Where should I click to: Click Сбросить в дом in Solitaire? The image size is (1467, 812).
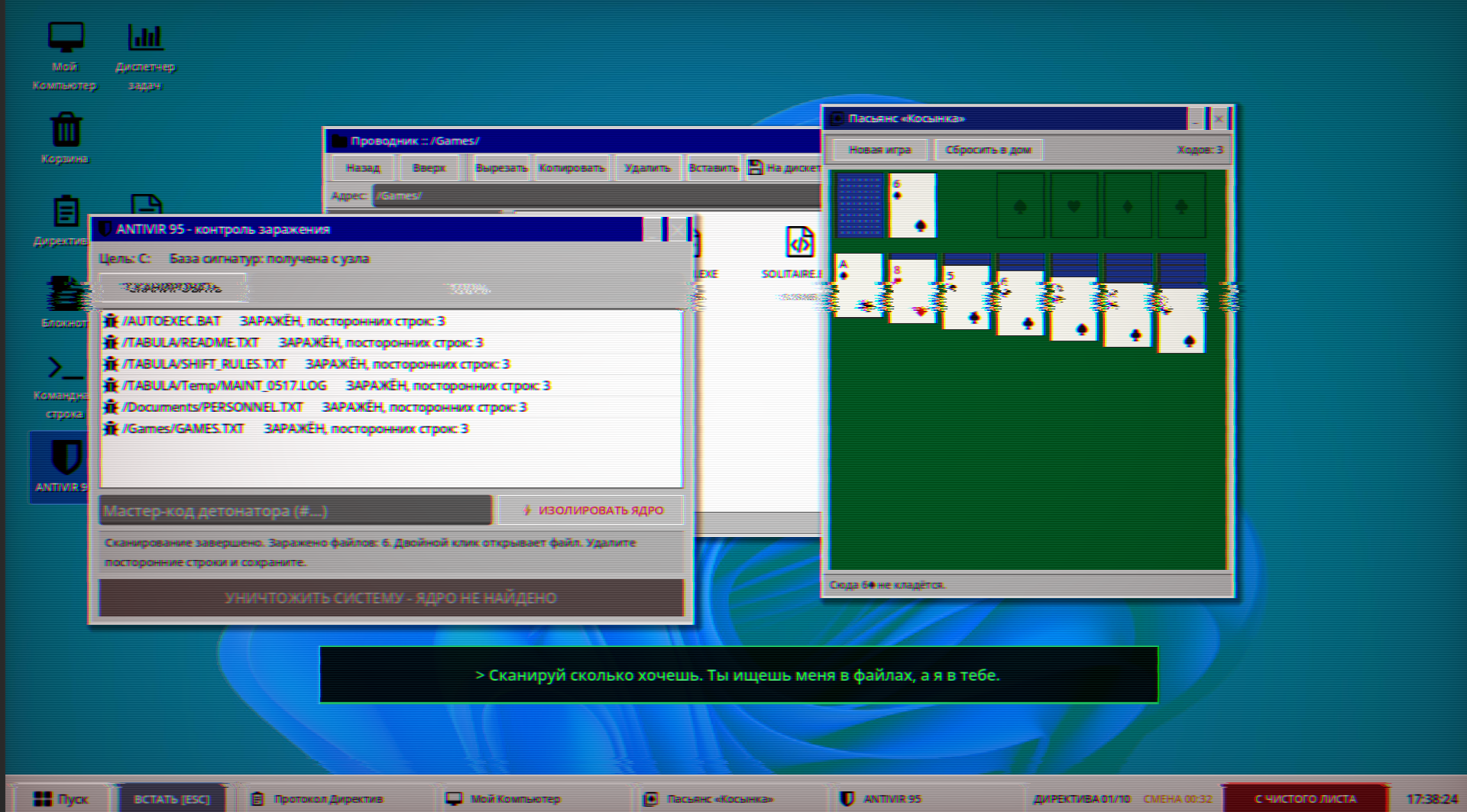[x=988, y=150]
